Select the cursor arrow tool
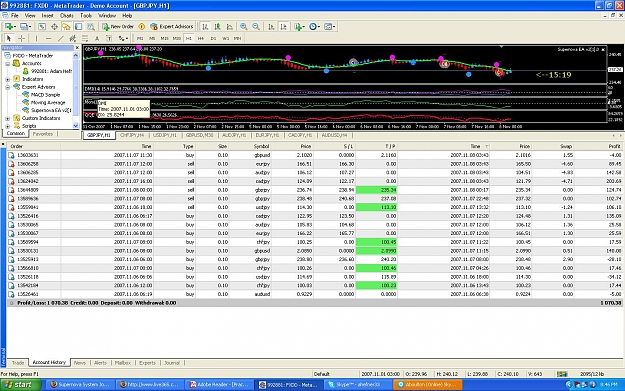This screenshot has height=391, width=625. (x=9, y=38)
